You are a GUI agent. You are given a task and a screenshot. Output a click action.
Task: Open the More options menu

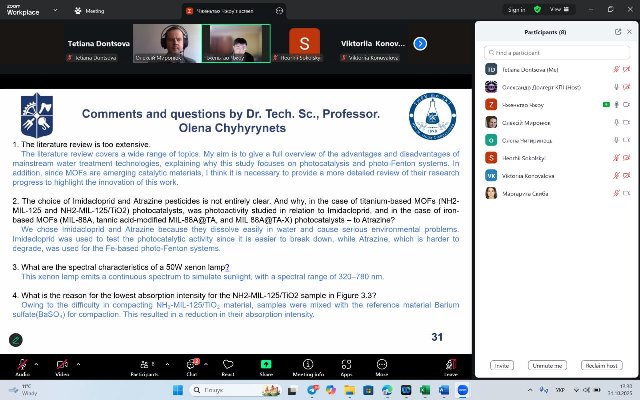(x=382, y=366)
